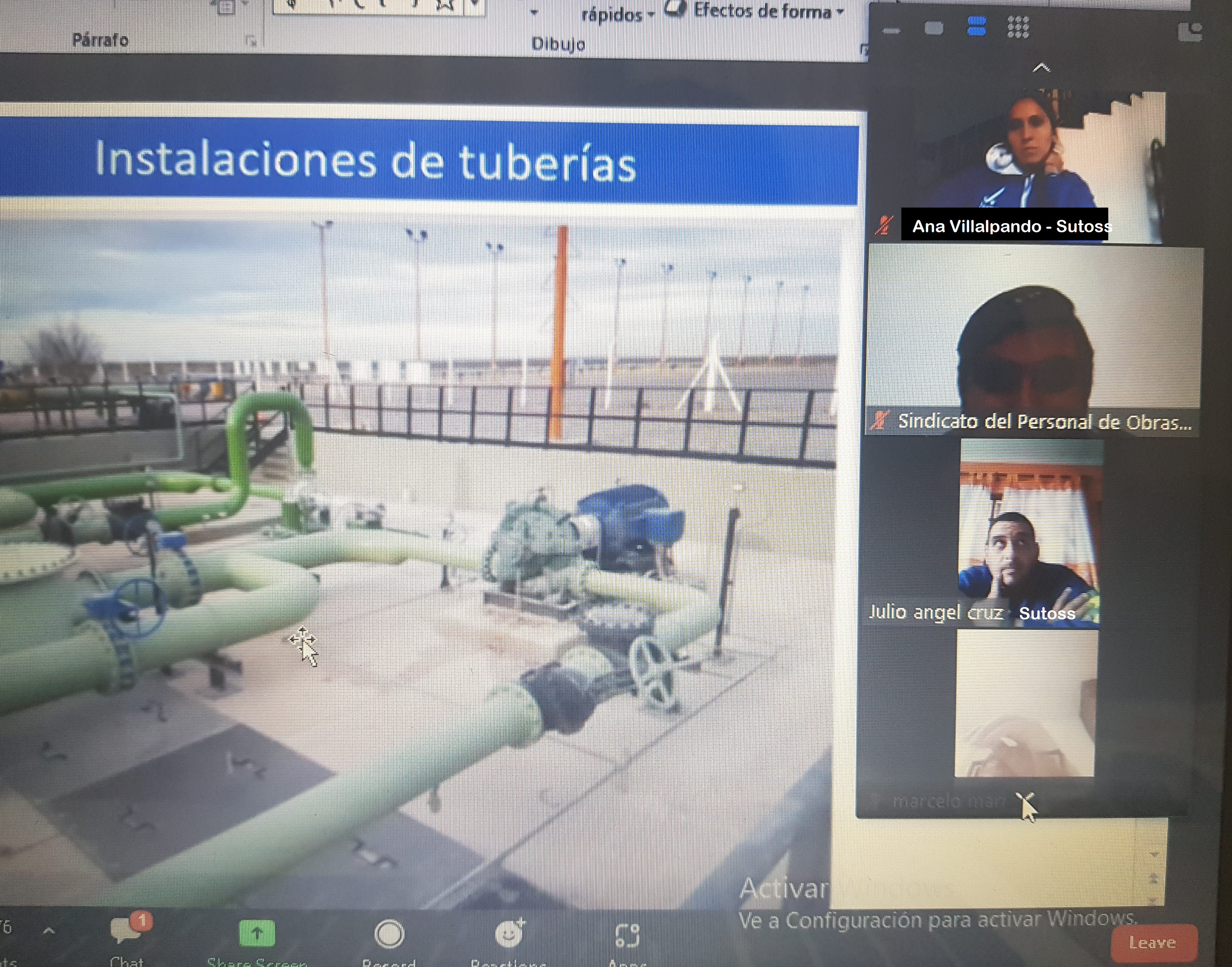1232x967 pixels.
Task: Open the Reactions smiley menu
Action: [509, 934]
